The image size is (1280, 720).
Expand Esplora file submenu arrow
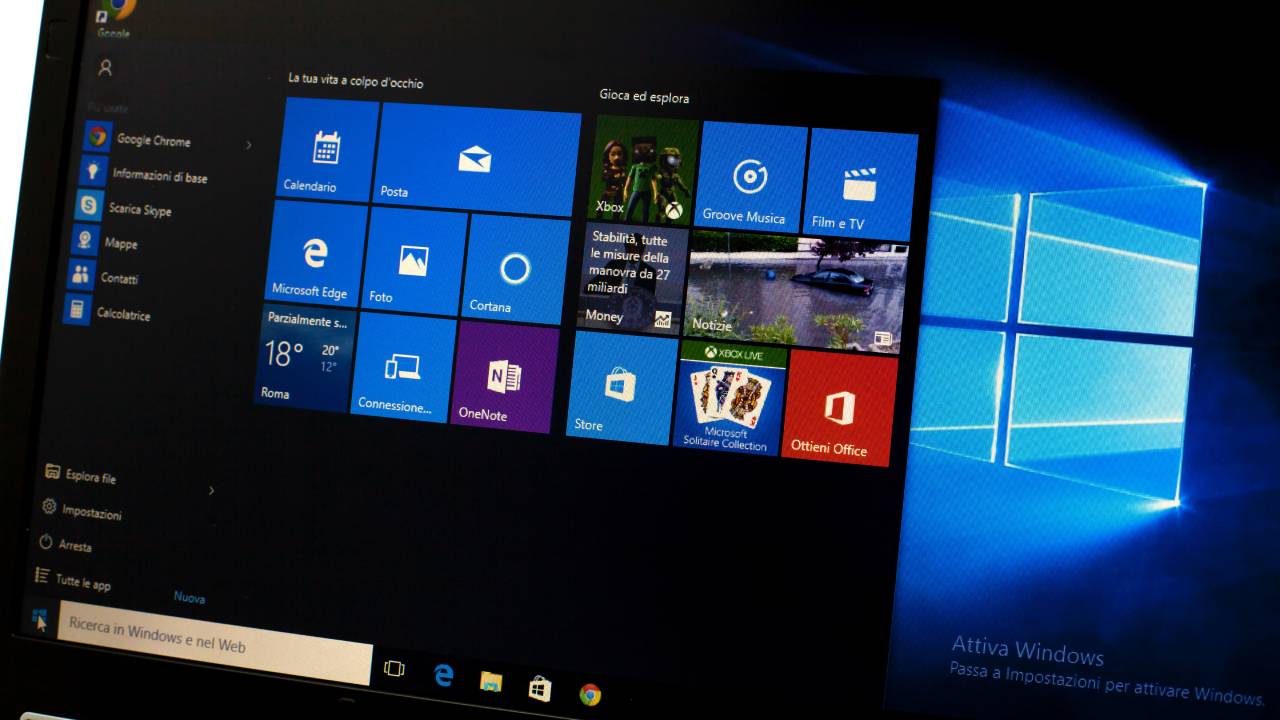211,490
